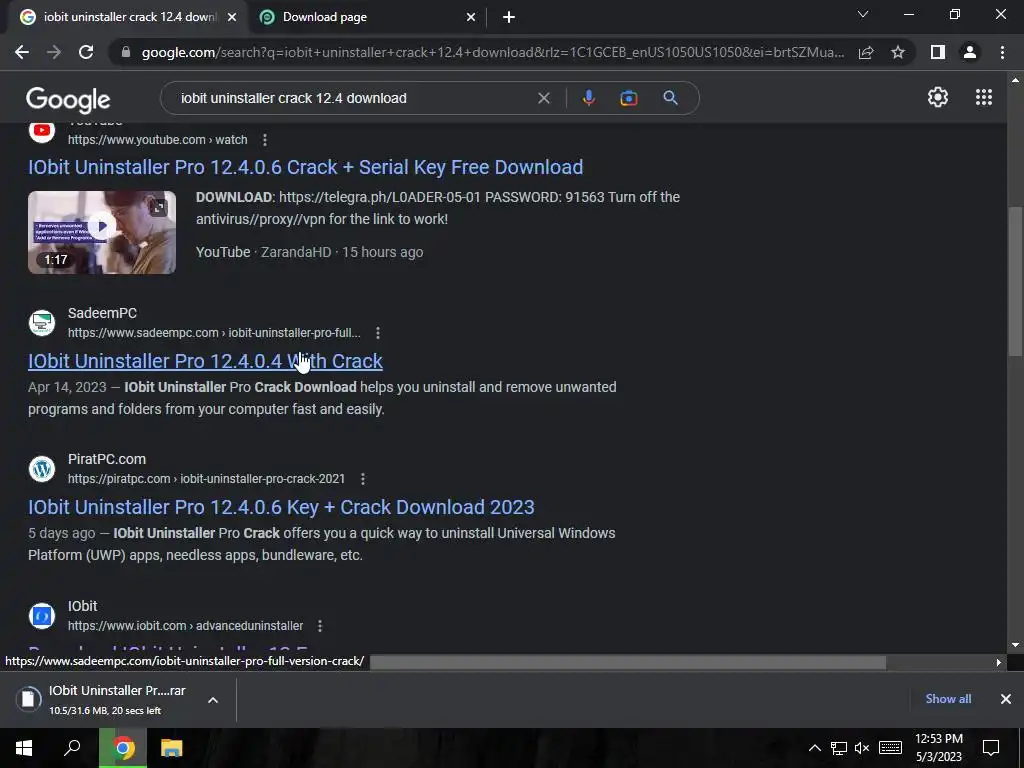Click the vertical page scrollbar thumb
Screen dimensions: 1024x768
1014,282
